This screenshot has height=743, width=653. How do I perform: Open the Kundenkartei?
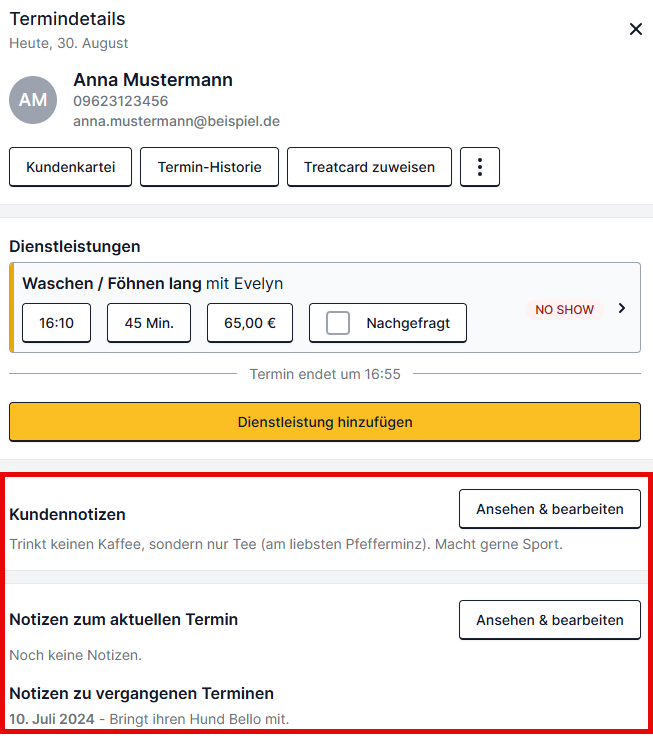point(71,167)
